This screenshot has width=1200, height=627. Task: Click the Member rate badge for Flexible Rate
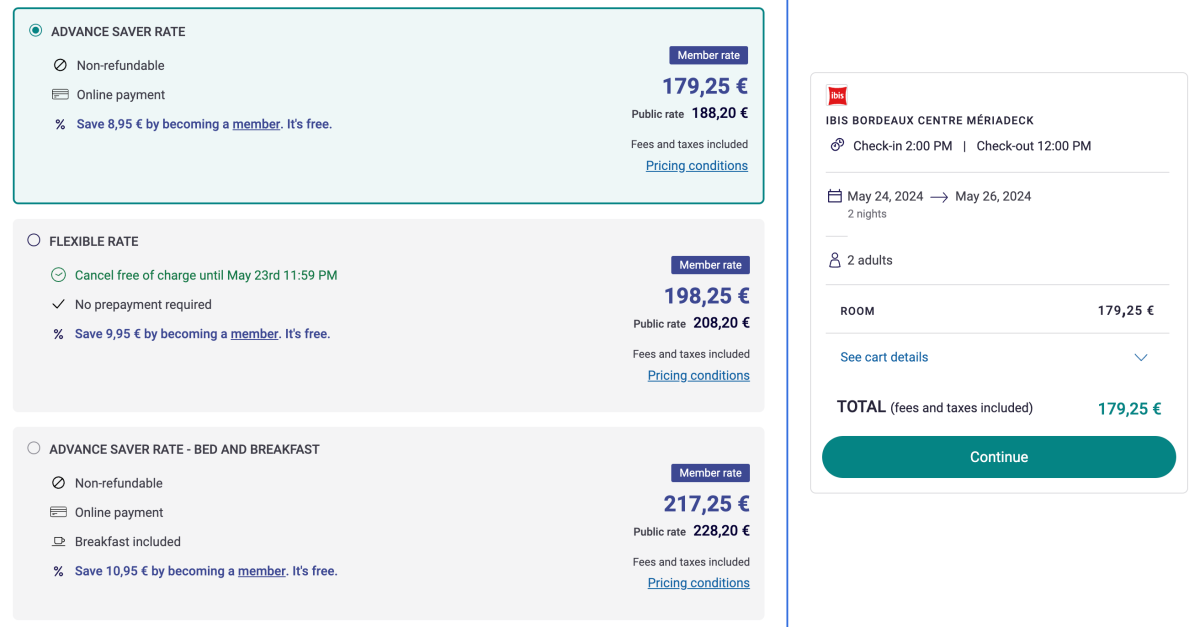pos(710,265)
